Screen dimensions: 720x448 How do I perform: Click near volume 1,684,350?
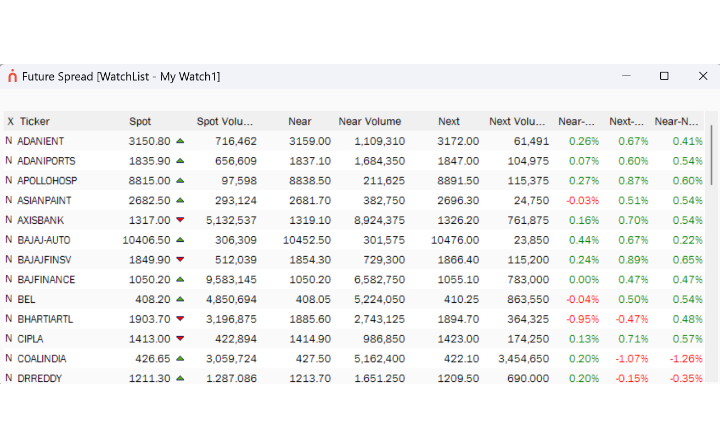(379, 161)
